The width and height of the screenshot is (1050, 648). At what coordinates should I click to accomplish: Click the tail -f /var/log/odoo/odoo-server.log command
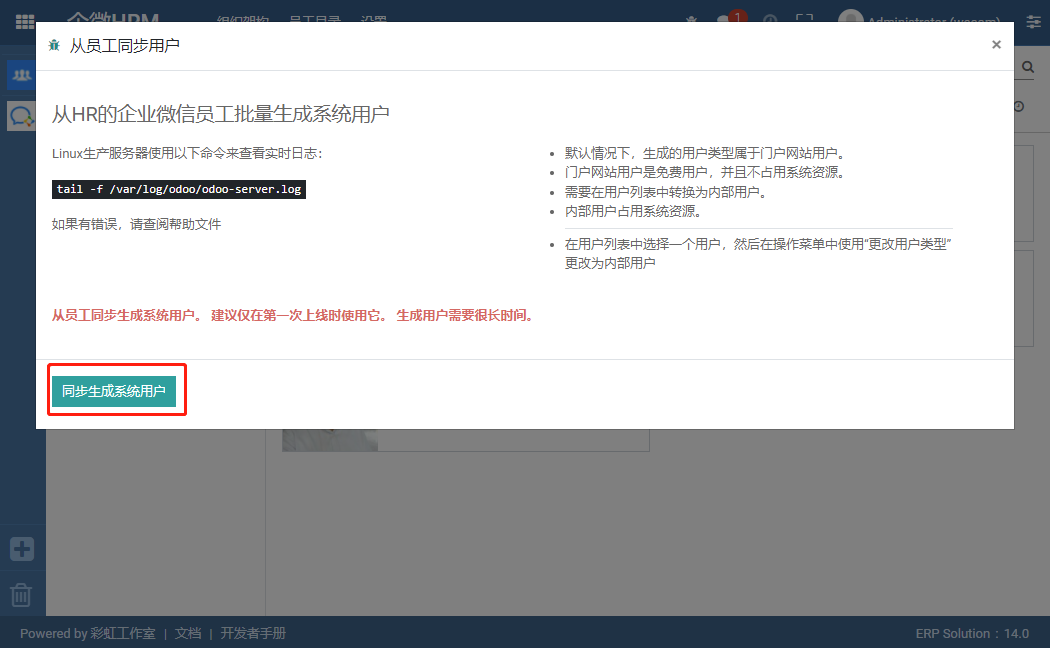[179, 189]
